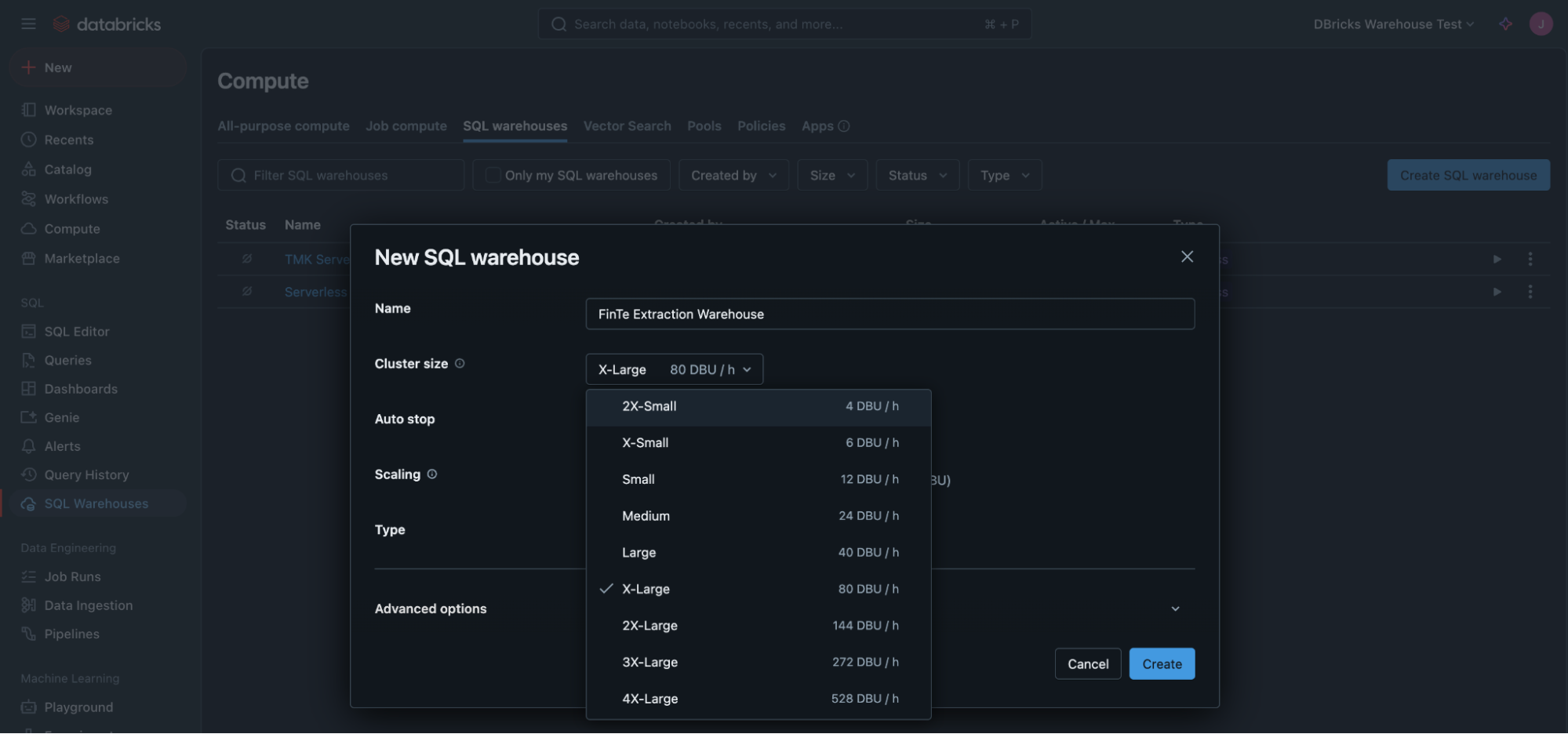
Task: Click the Apps tab info icon
Action: pos(844,125)
